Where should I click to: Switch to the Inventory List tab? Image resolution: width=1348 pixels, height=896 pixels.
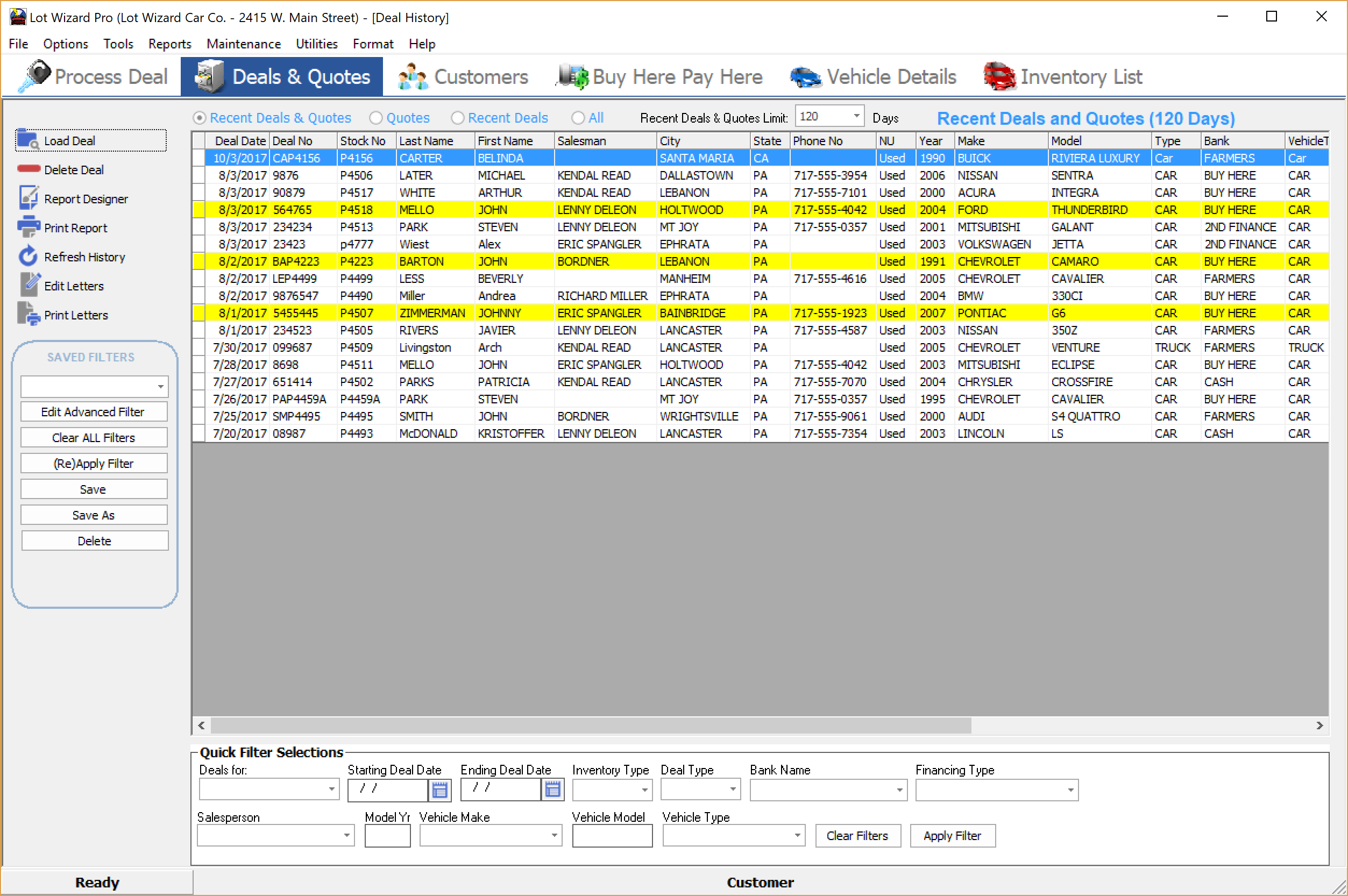1062,76
